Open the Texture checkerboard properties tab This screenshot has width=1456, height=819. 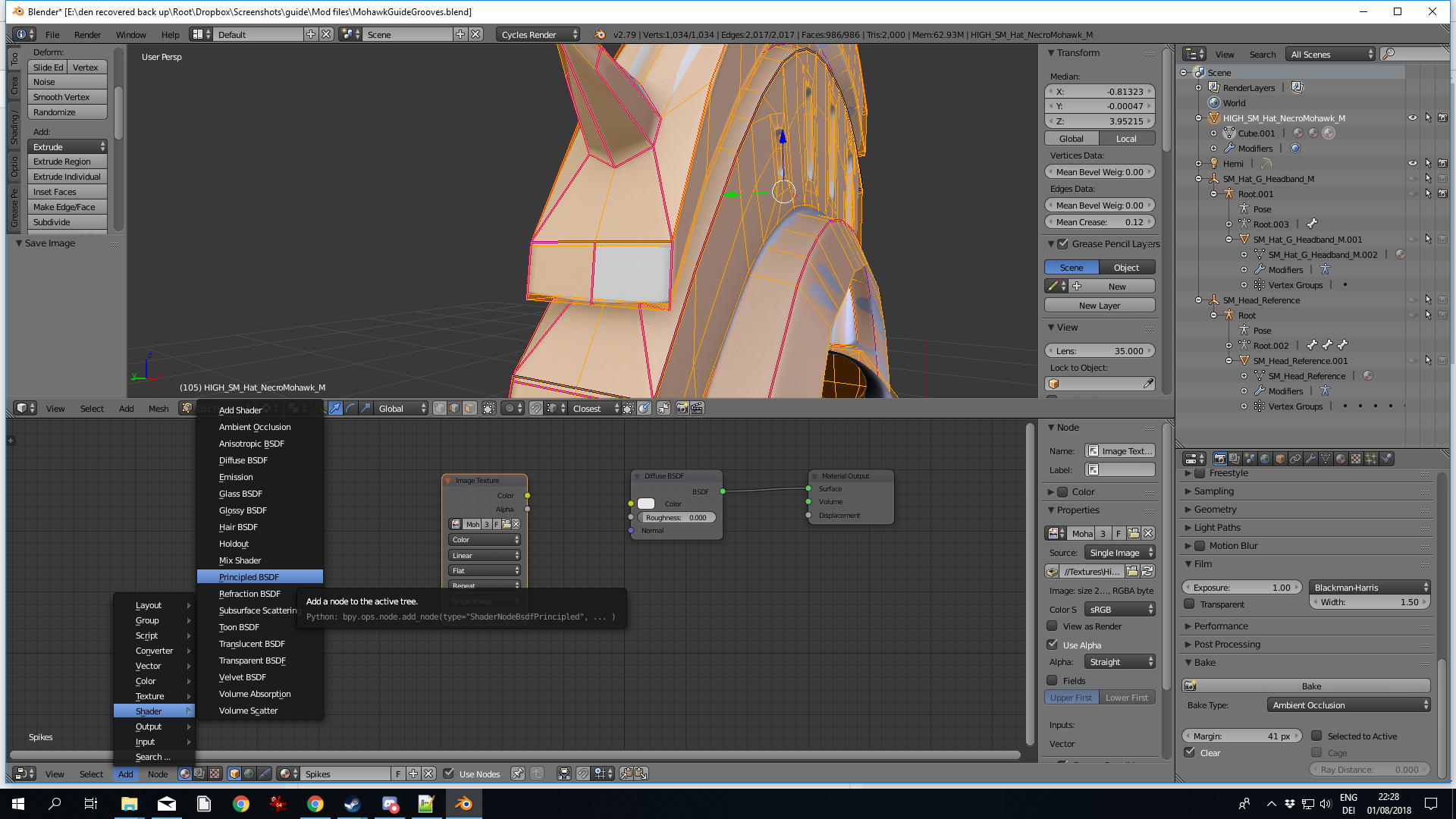click(1356, 459)
